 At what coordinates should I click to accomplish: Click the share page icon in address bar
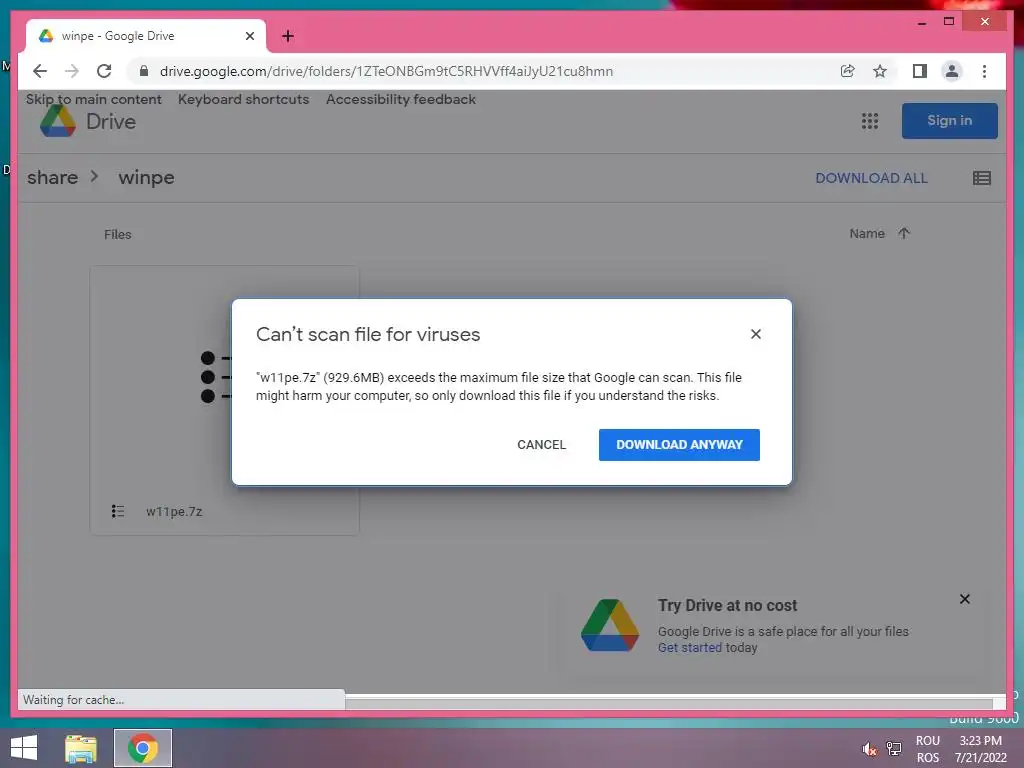pos(848,71)
